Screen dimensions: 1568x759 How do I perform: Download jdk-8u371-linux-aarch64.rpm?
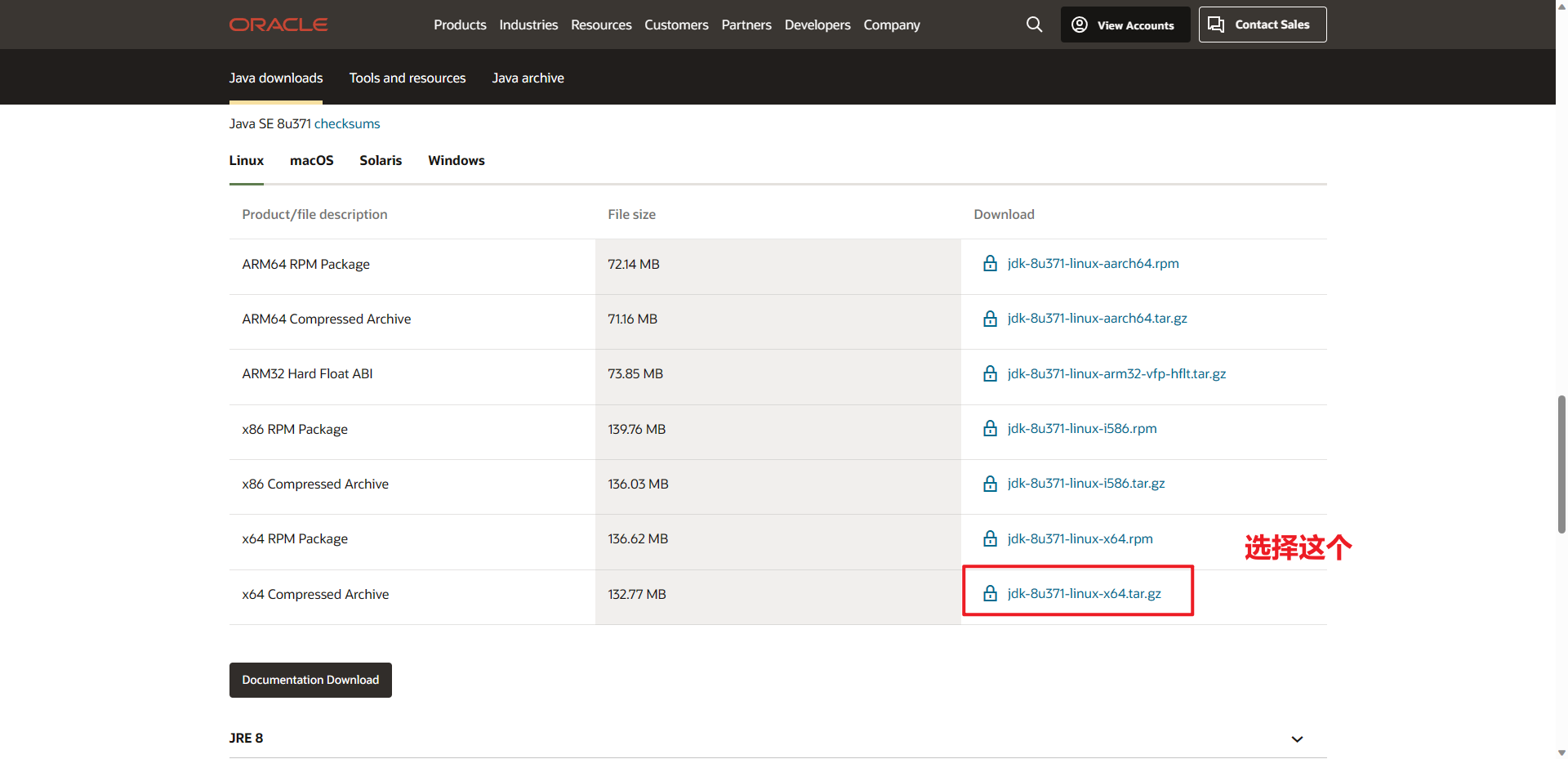1093,263
